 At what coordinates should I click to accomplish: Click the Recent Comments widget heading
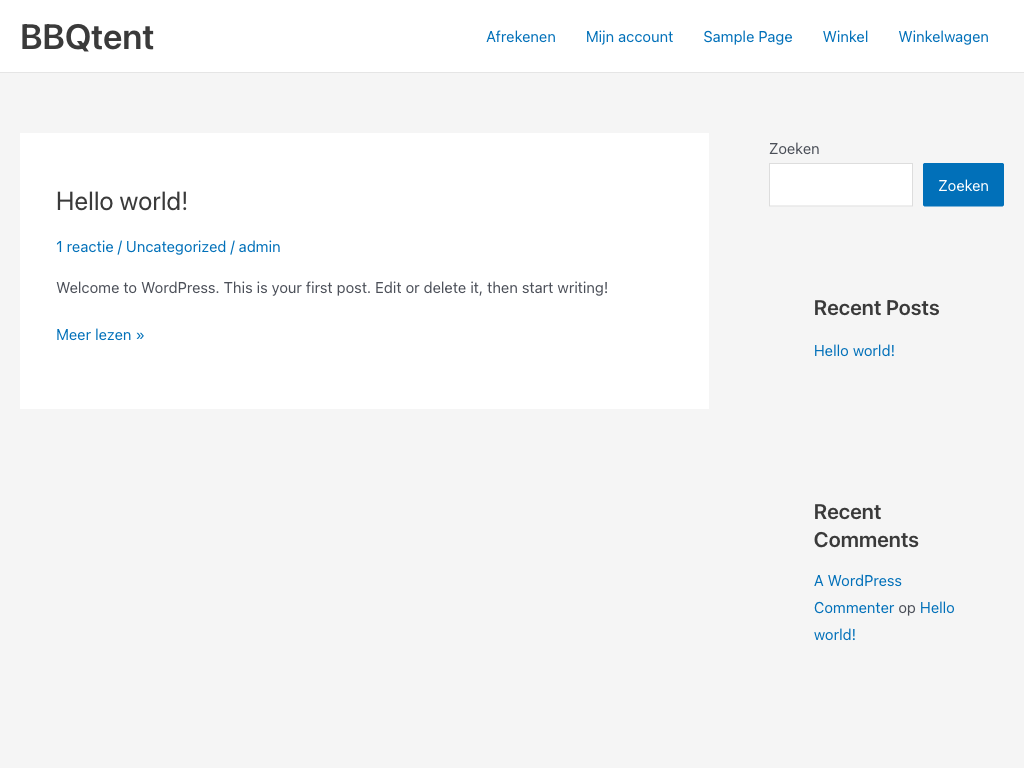[x=865, y=526]
